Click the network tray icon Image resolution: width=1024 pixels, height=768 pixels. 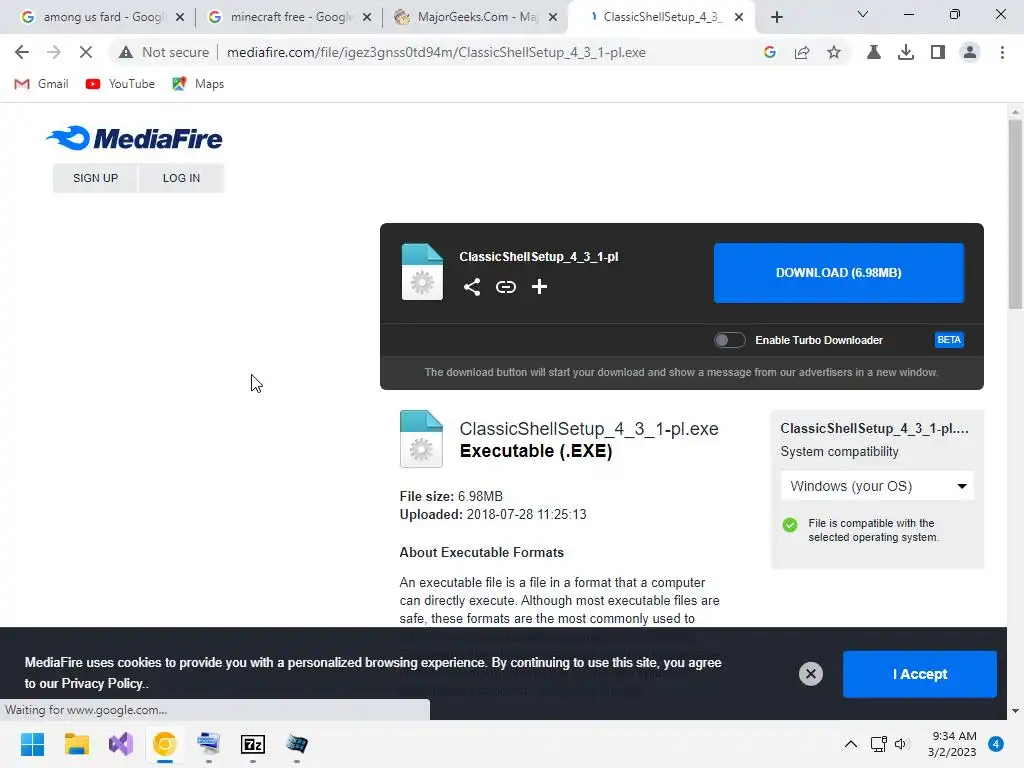coord(878,744)
